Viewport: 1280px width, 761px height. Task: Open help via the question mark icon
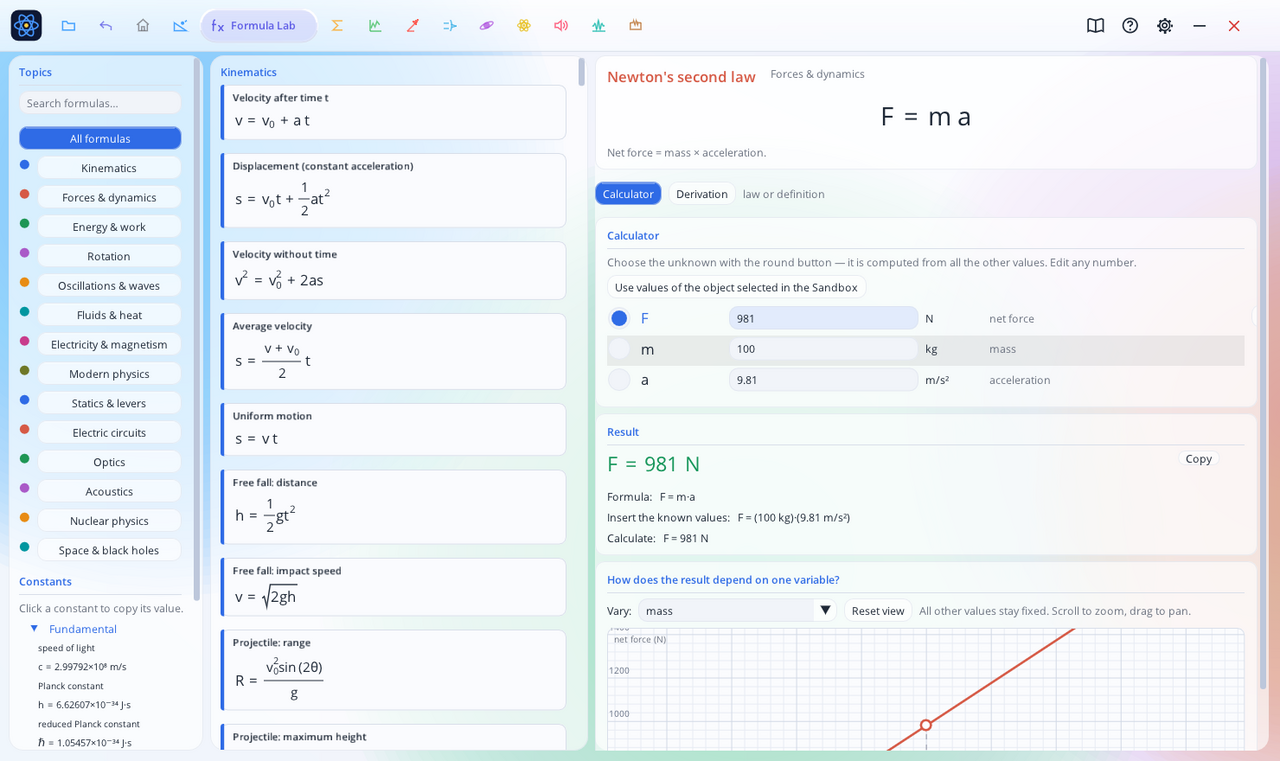(1130, 25)
